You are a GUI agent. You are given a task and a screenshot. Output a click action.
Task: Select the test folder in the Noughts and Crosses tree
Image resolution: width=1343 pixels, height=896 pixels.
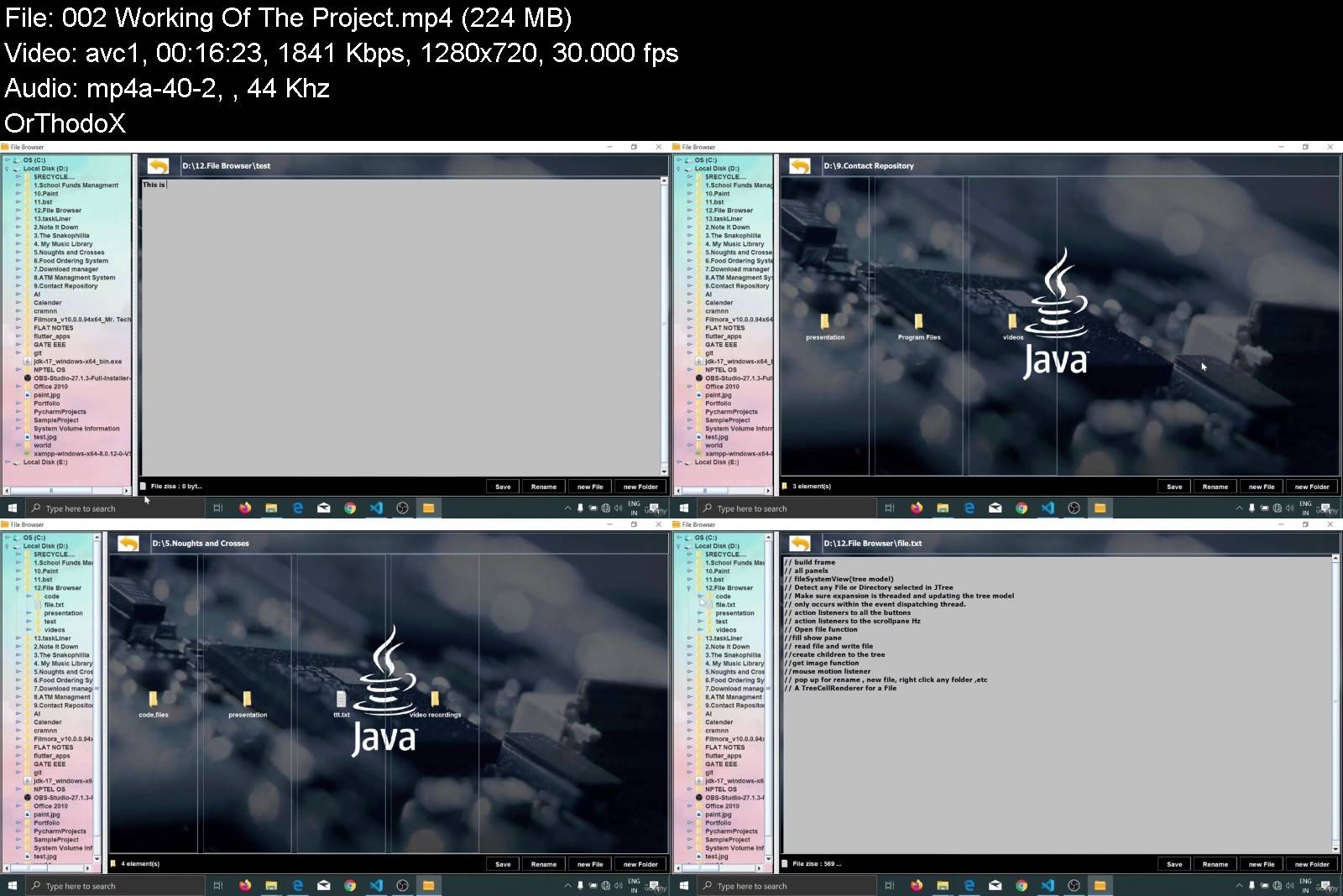(x=50, y=622)
